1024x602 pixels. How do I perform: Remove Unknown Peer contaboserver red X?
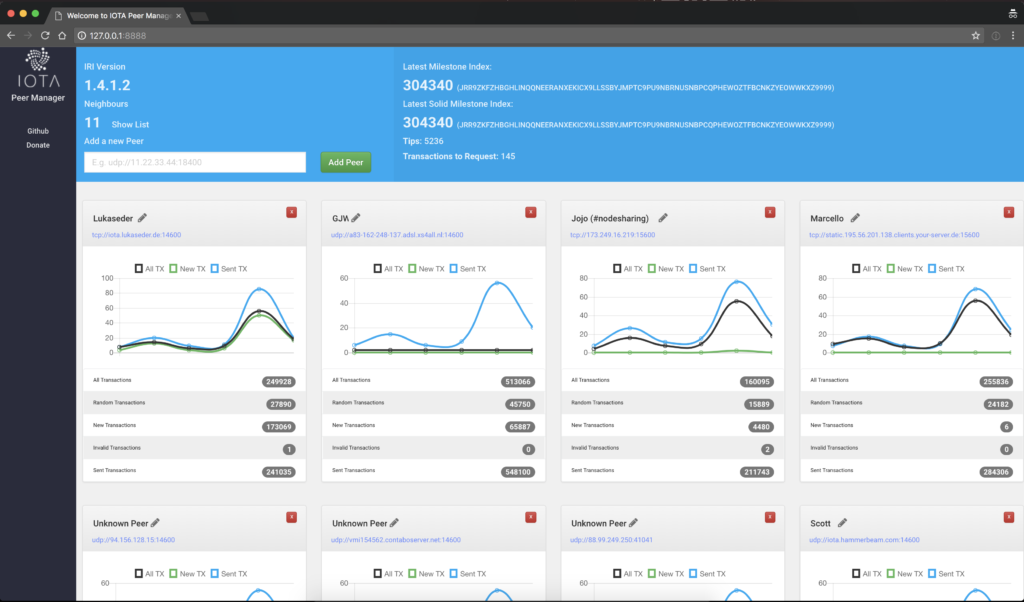[530, 517]
